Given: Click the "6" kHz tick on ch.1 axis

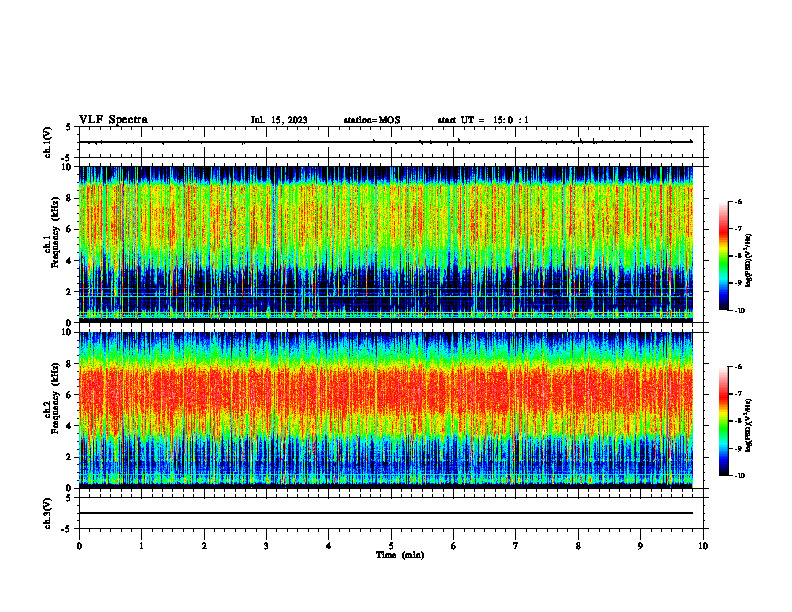Looking at the screenshot, I should [x=69, y=229].
